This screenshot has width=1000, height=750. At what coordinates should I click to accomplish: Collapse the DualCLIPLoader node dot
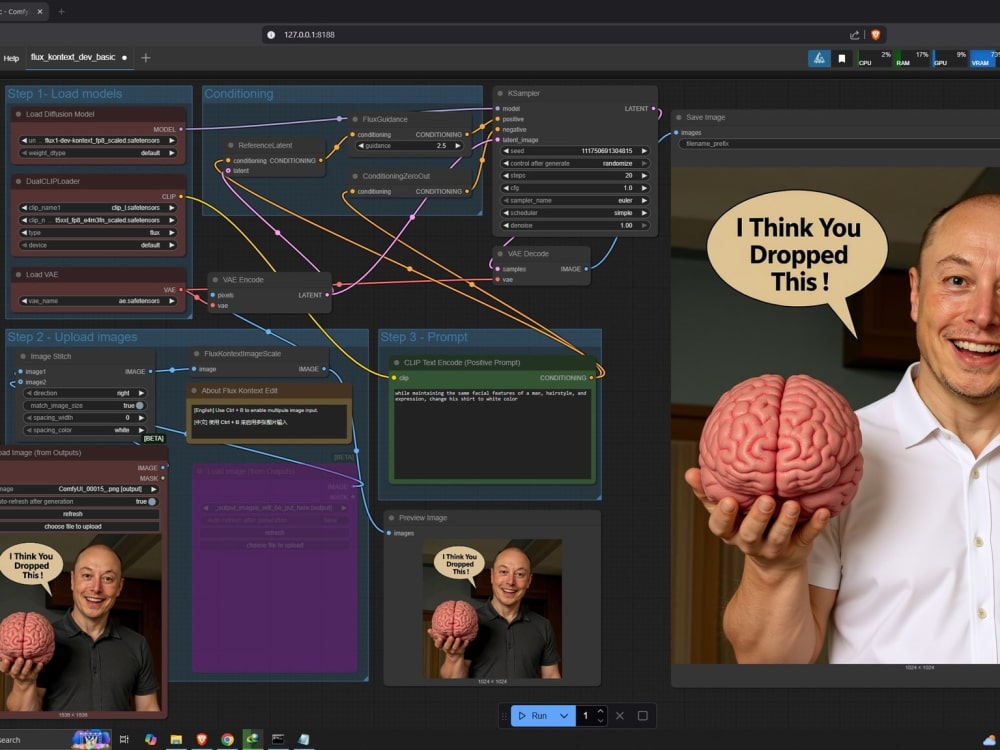click(18, 181)
